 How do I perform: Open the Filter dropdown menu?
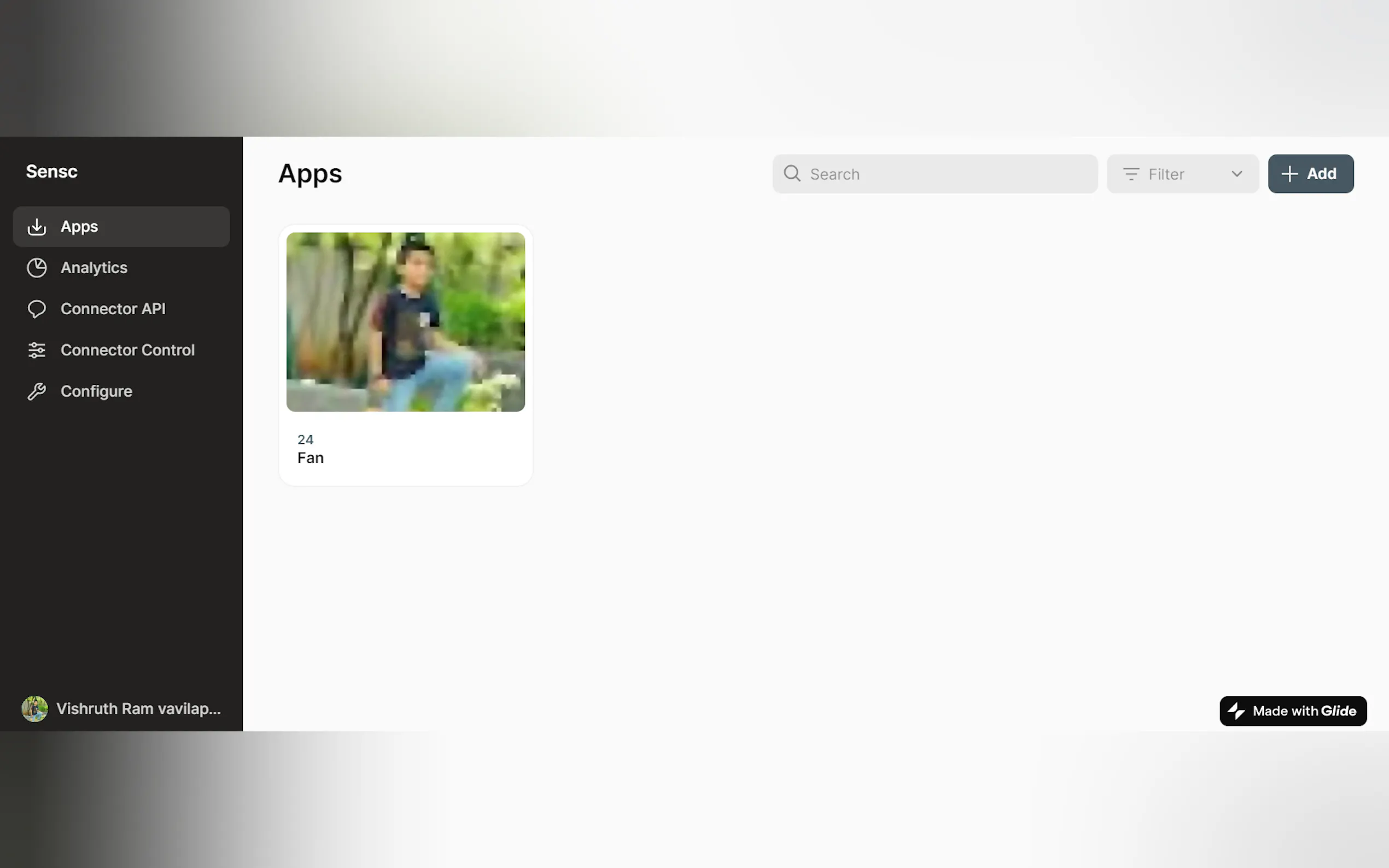click(x=1181, y=174)
